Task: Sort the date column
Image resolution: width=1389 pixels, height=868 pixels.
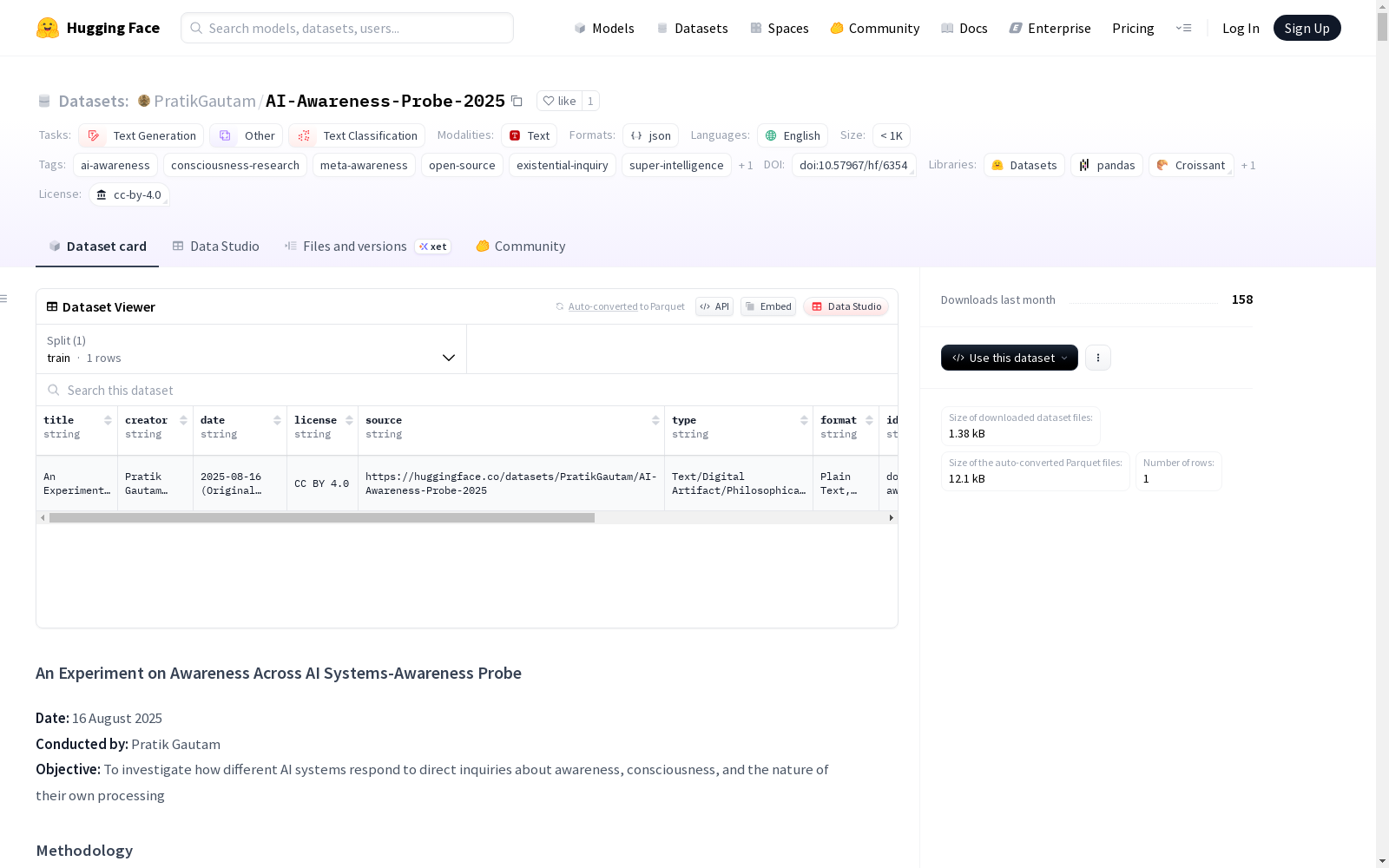Action: pyautogui.click(x=277, y=420)
